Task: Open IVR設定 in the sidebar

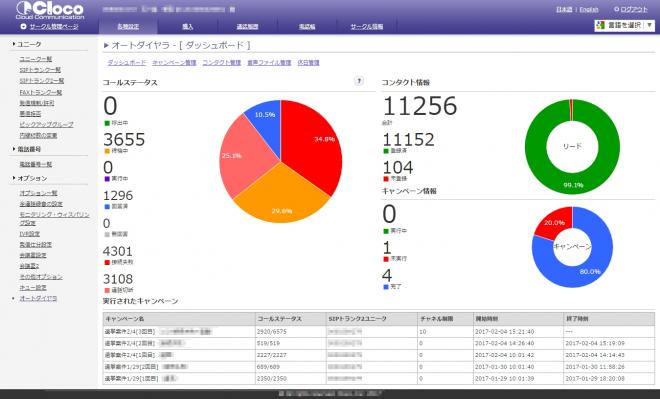Action: [29, 234]
